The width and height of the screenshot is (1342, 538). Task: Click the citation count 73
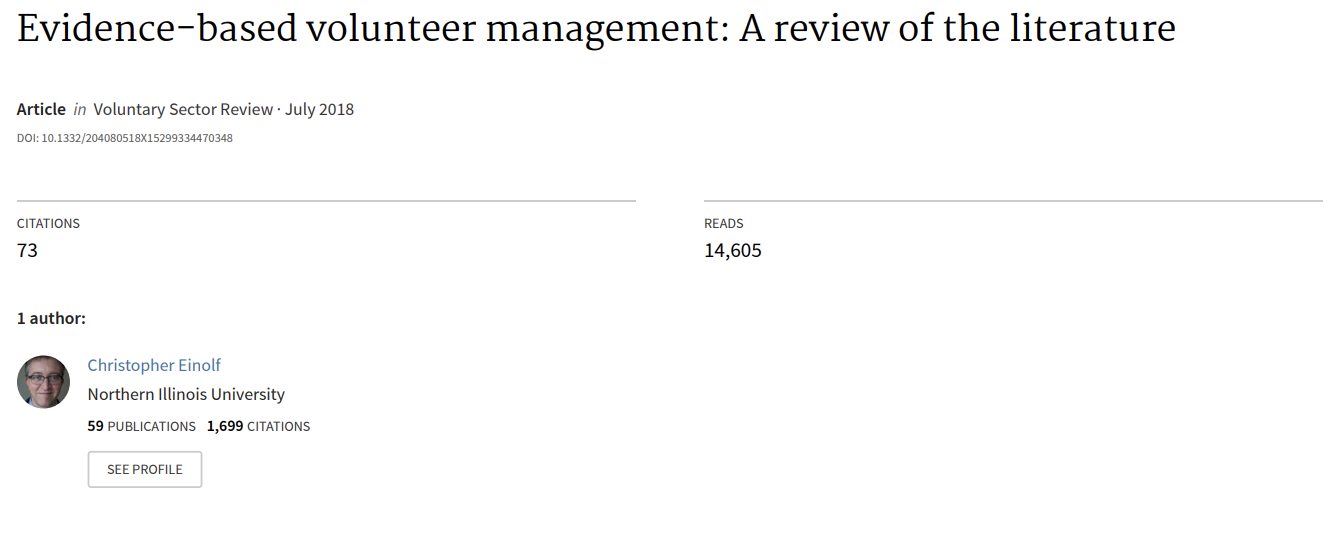[x=28, y=250]
